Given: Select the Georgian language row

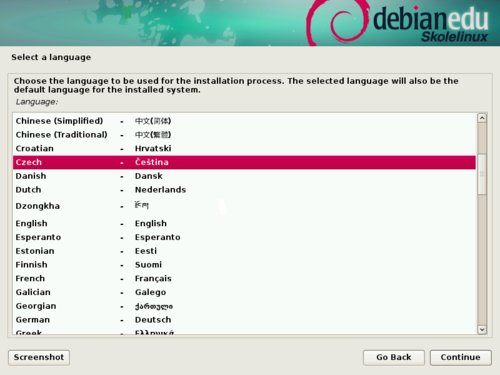Looking at the screenshot, I should tap(244, 306).
